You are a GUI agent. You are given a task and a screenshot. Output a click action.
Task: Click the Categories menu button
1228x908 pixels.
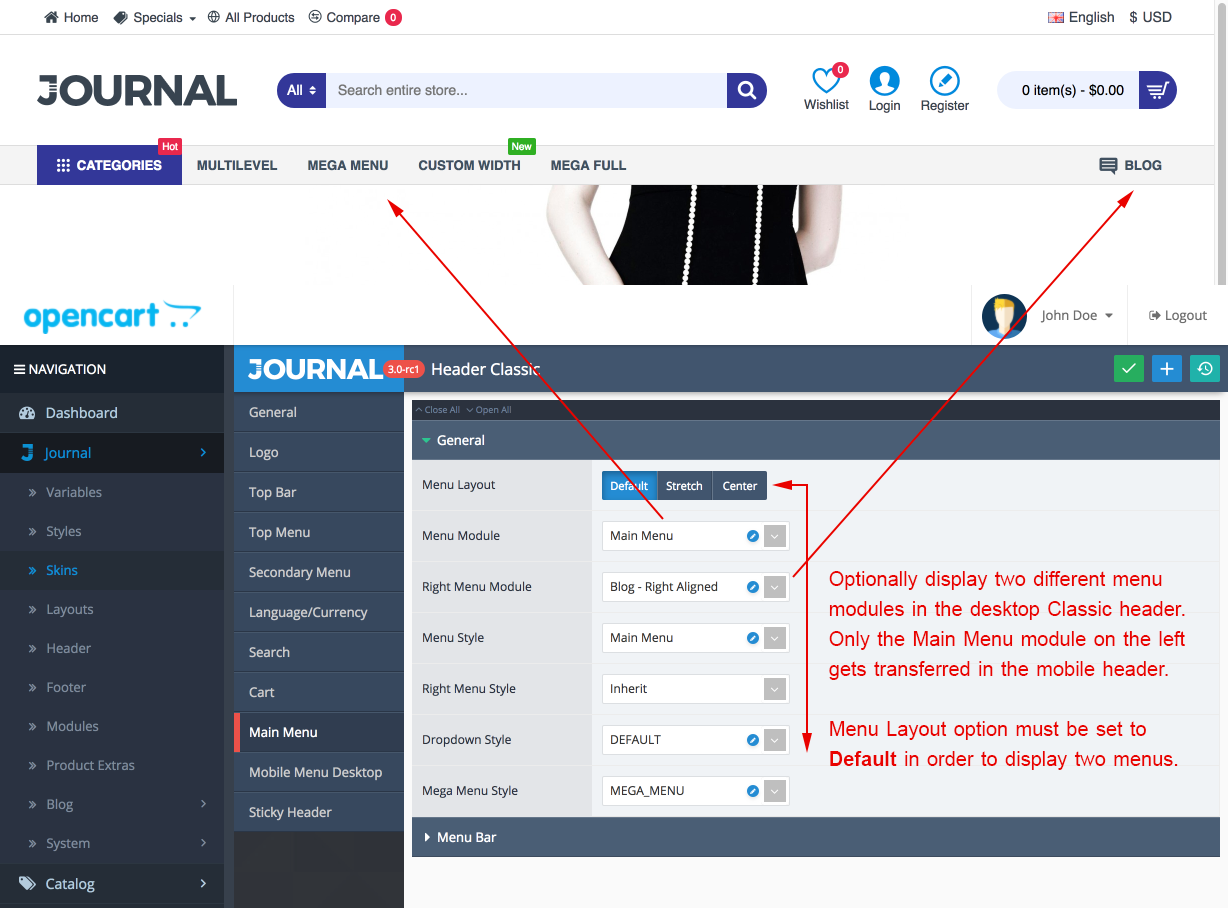109,165
